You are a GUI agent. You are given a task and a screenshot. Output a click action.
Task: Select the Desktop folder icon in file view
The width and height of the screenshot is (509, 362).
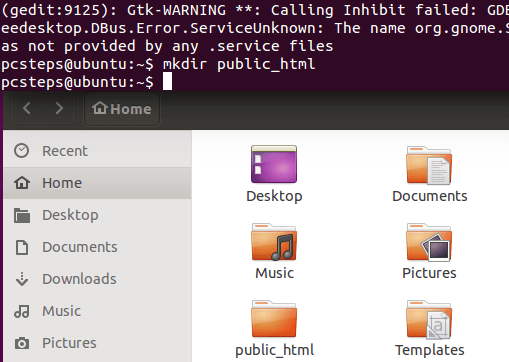pos(274,164)
